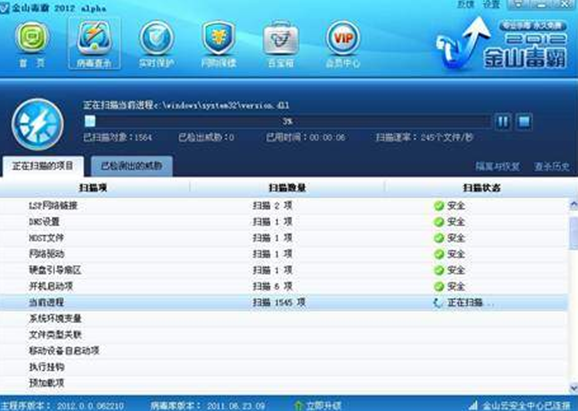Select the 系统环境变量 row
This screenshot has width=578, height=411.
pyautogui.click(x=284, y=318)
